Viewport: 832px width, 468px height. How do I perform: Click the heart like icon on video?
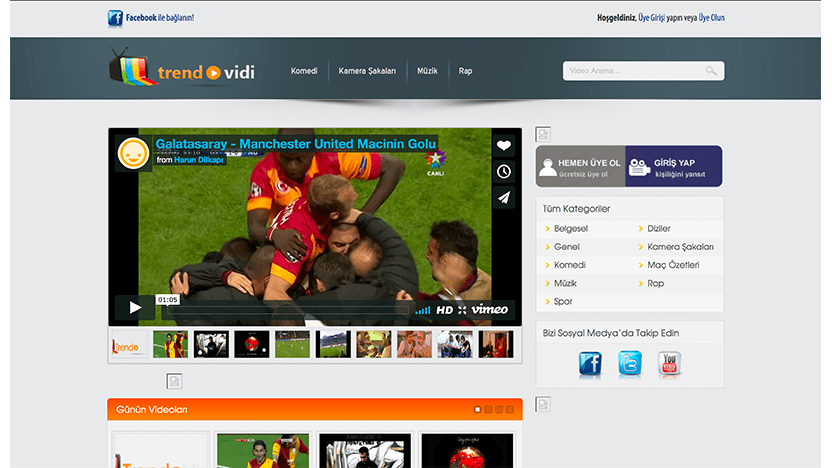(x=504, y=145)
